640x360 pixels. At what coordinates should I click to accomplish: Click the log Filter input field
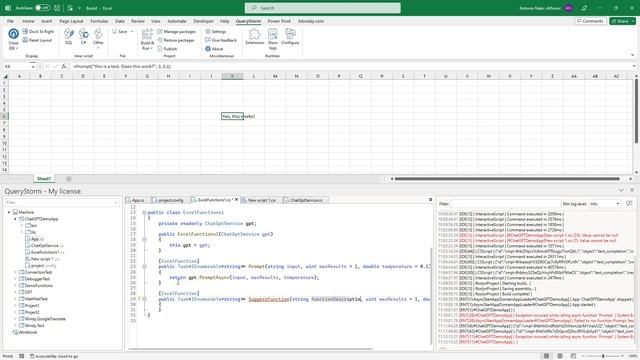(505, 204)
